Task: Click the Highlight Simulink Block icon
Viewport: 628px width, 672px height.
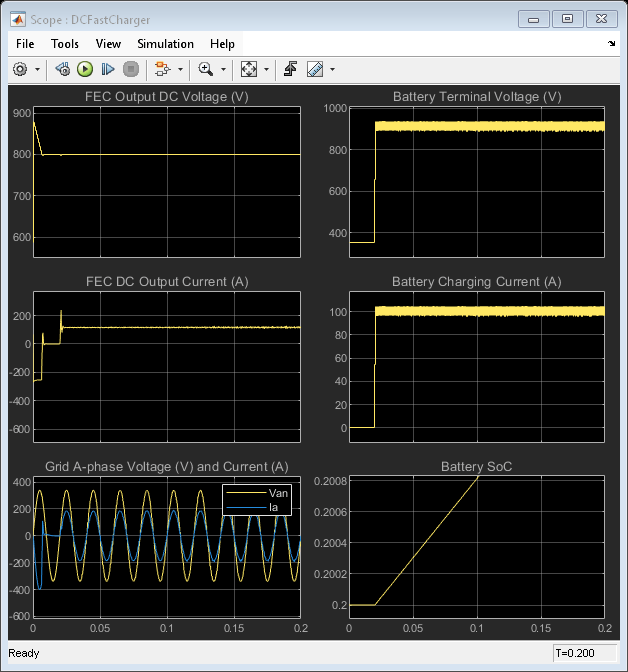Action: coord(162,69)
